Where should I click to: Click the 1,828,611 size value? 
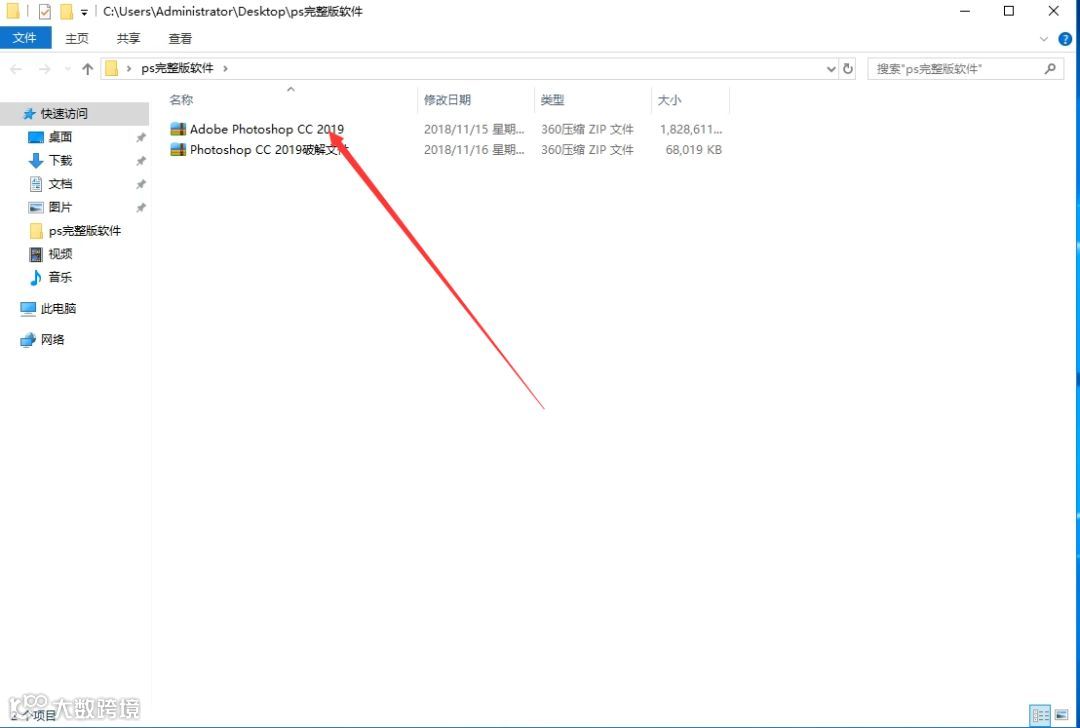(691, 129)
